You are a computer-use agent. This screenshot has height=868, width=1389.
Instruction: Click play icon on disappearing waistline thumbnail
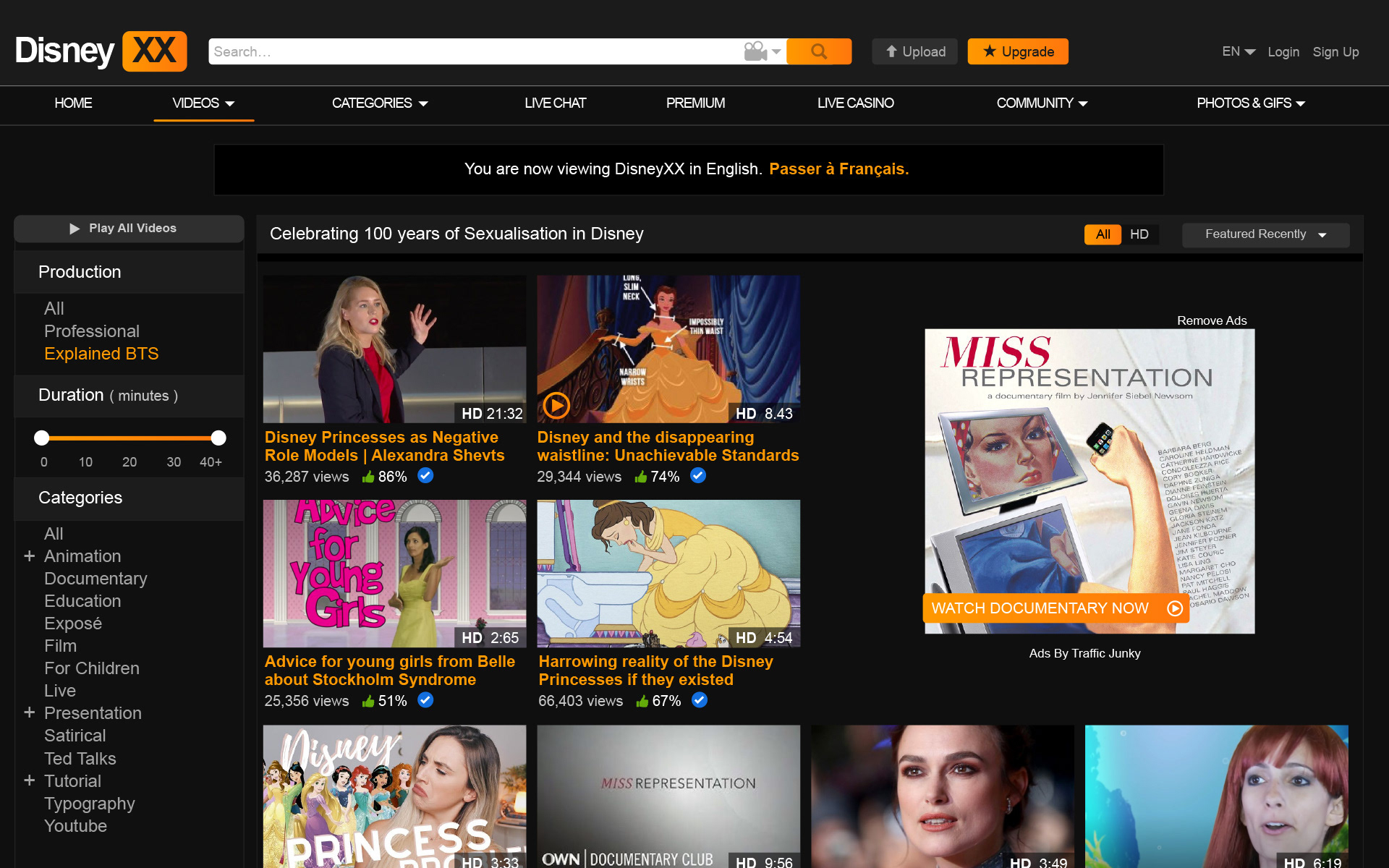tap(556, 405)
